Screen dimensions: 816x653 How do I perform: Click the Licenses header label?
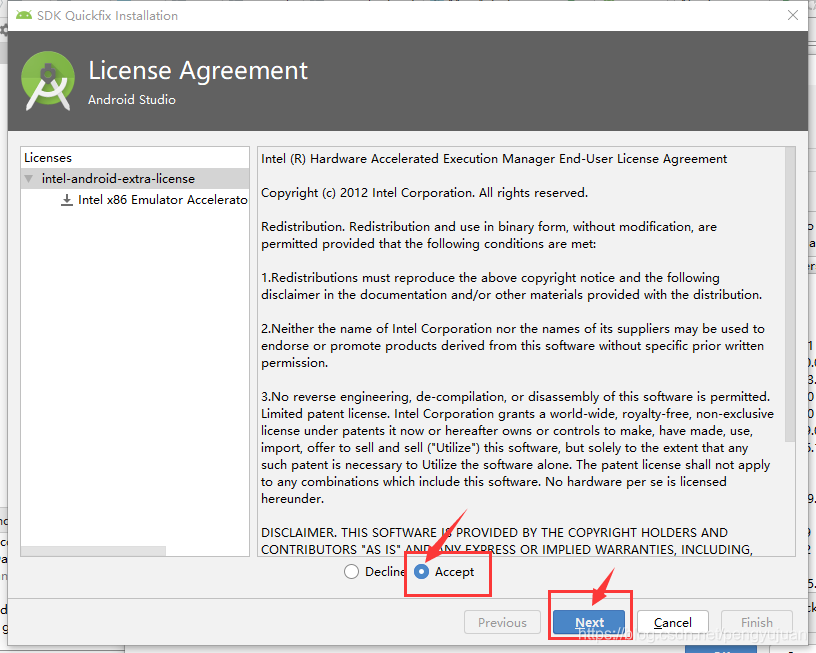click(x=48, y=158)
